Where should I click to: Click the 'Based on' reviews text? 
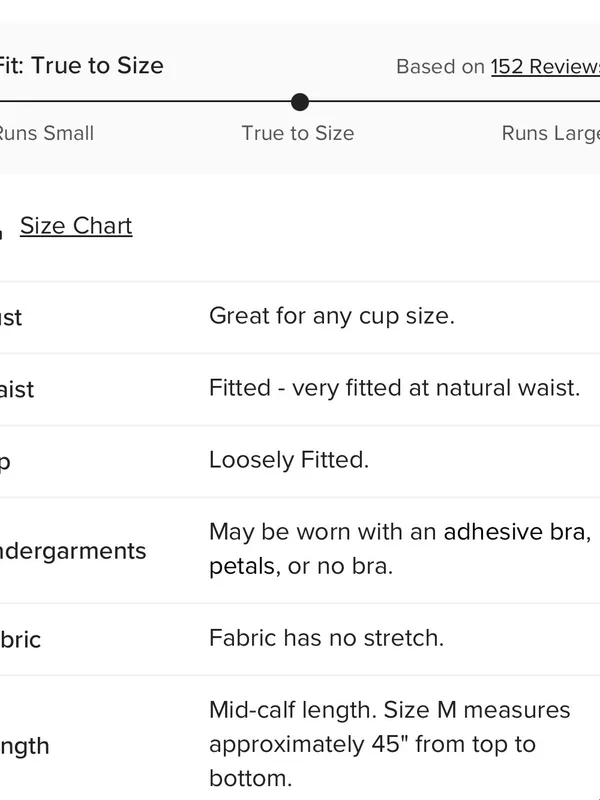coord(440,67)
